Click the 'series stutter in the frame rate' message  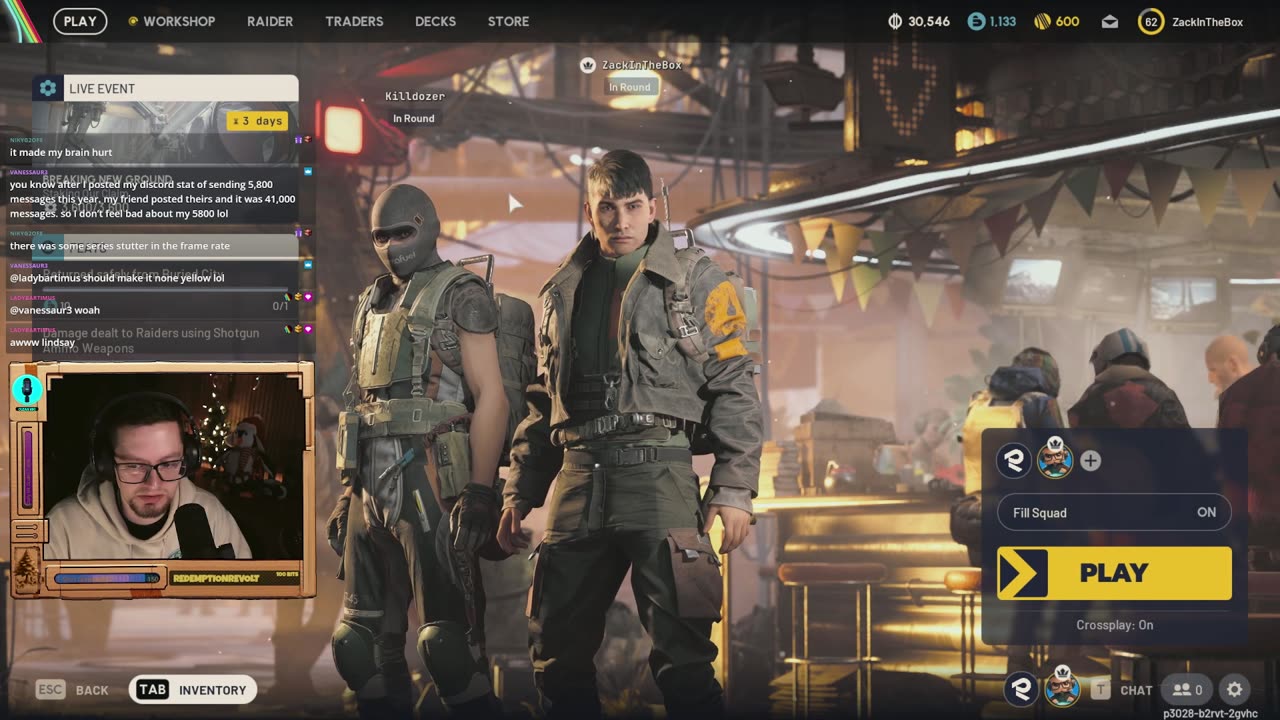point(120,245)
